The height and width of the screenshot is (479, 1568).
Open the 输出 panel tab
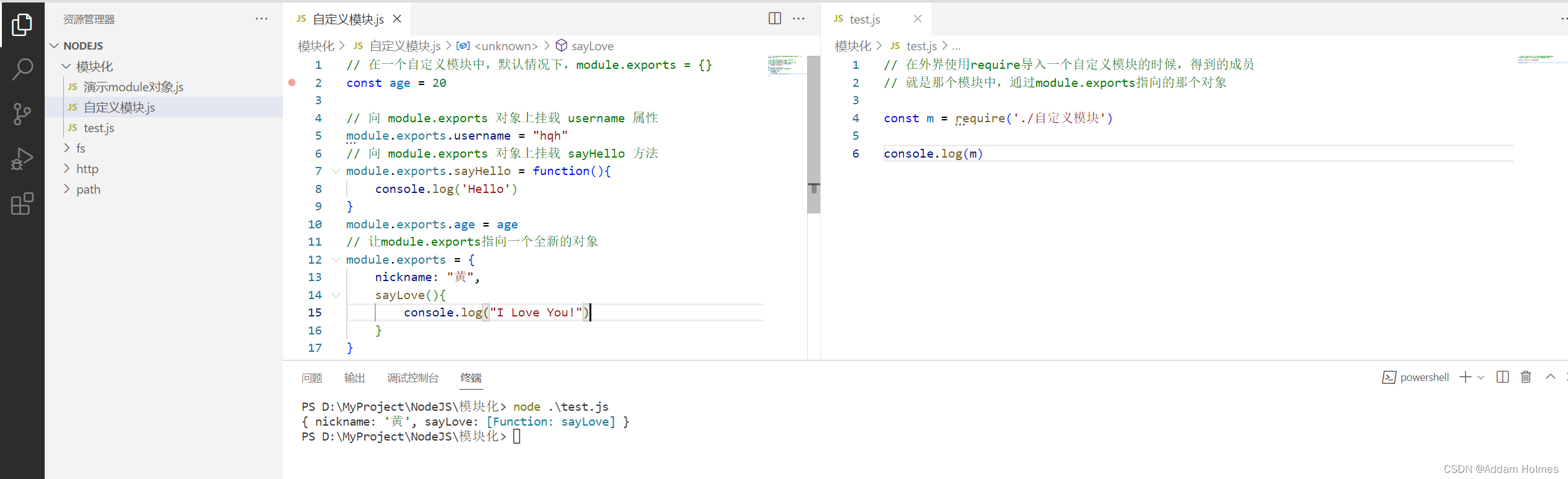tap(354, 378)
